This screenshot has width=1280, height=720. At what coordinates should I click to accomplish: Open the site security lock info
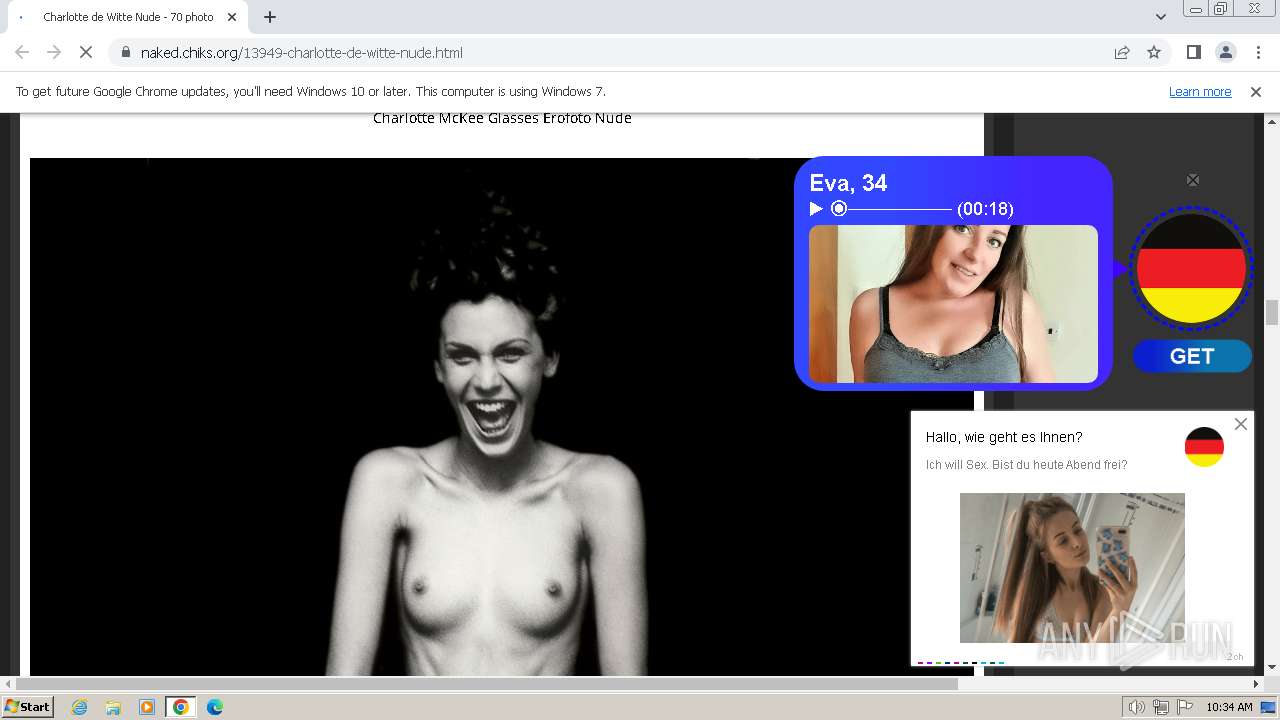(125, 52)
